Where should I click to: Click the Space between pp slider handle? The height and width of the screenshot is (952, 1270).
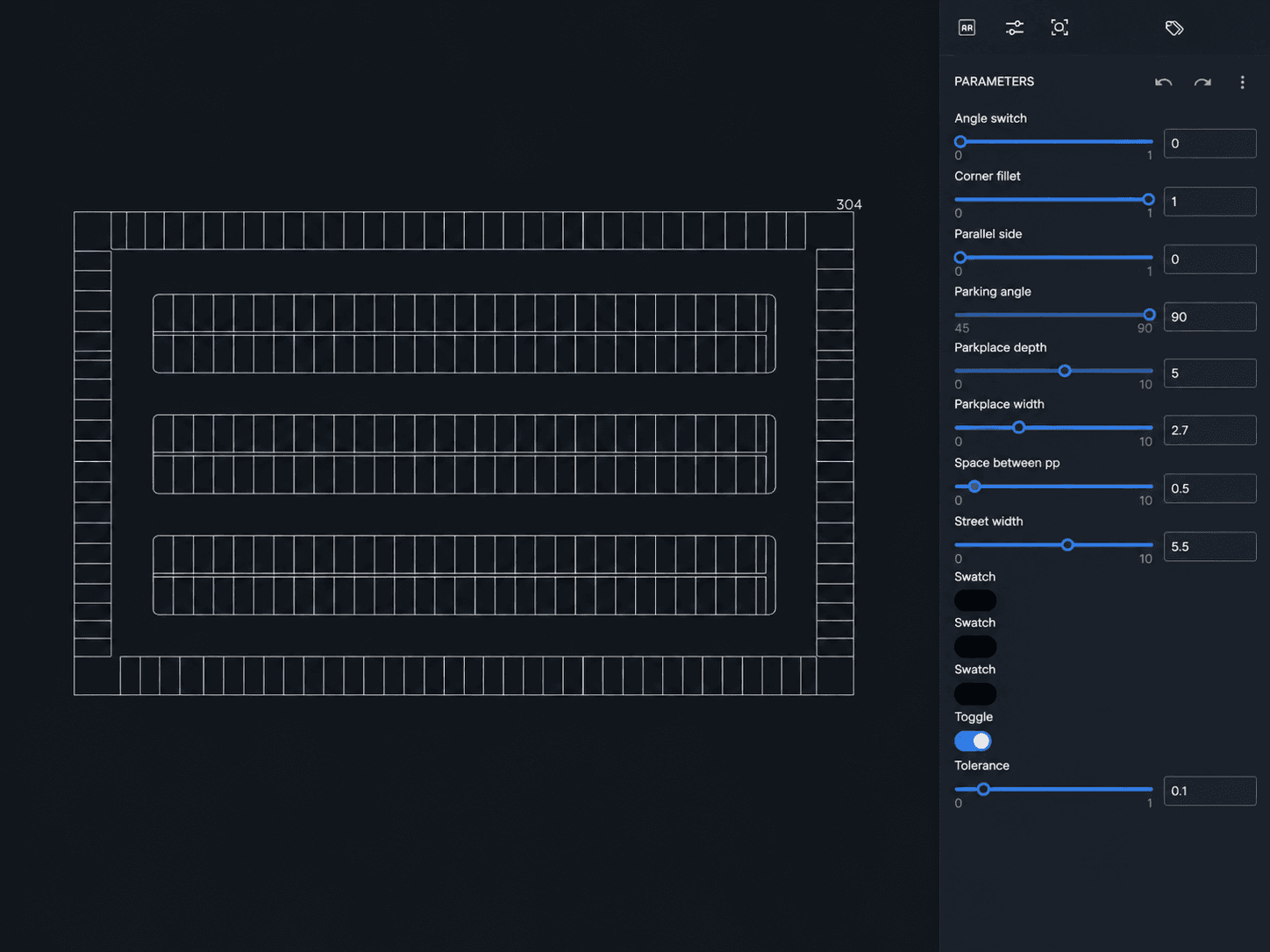pyautogui.click(x=974, y=487)
